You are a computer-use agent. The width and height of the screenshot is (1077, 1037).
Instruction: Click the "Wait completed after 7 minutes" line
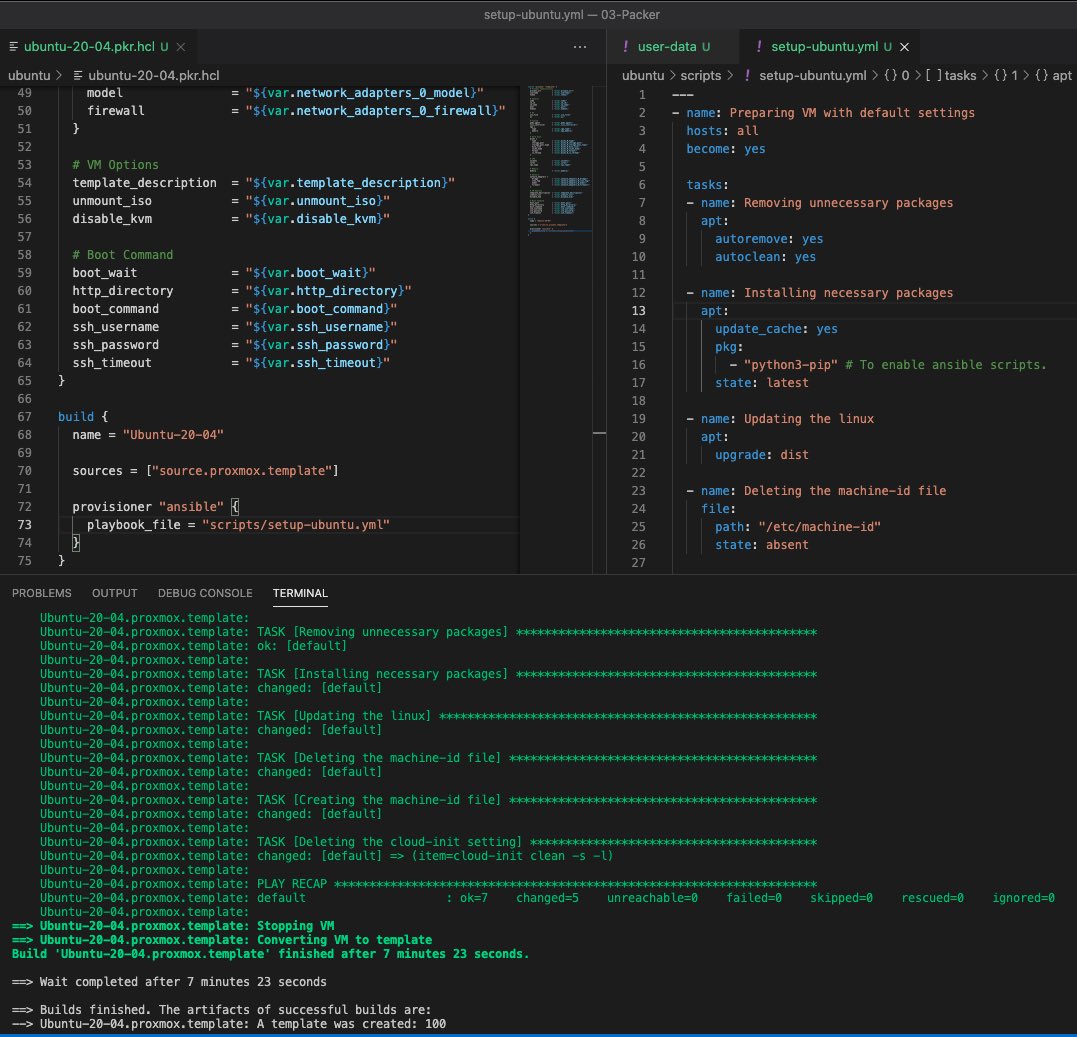(x=169, y=982)
